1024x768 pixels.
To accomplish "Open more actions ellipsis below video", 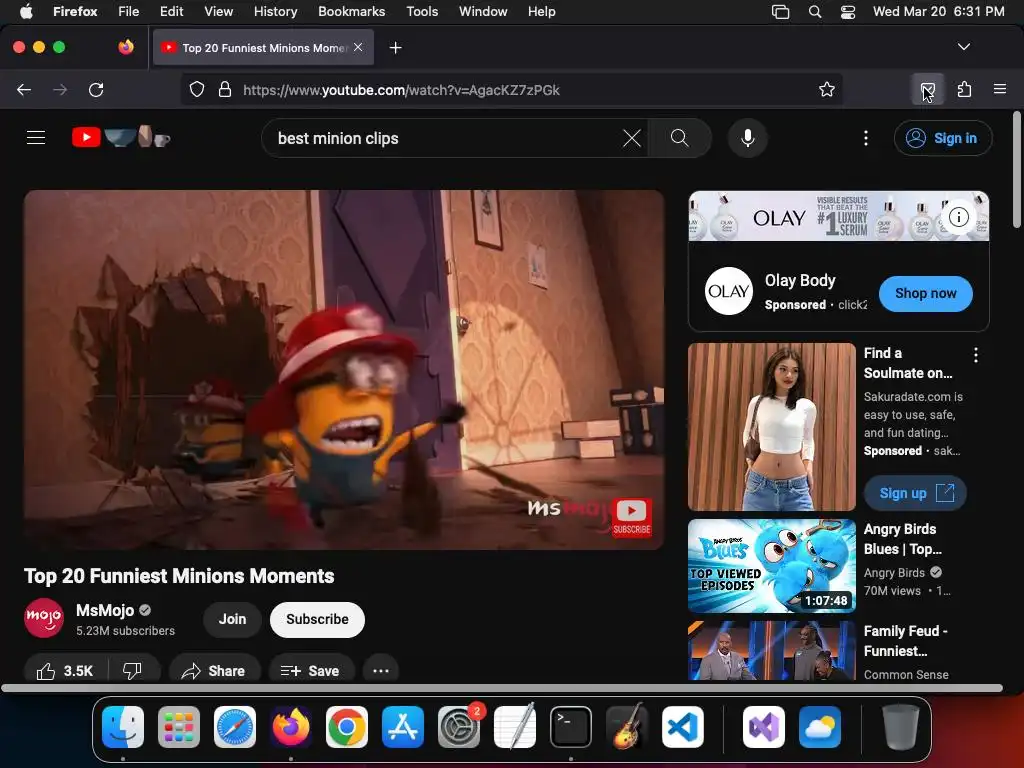I will pyautogui.click(x=381, y=671).
